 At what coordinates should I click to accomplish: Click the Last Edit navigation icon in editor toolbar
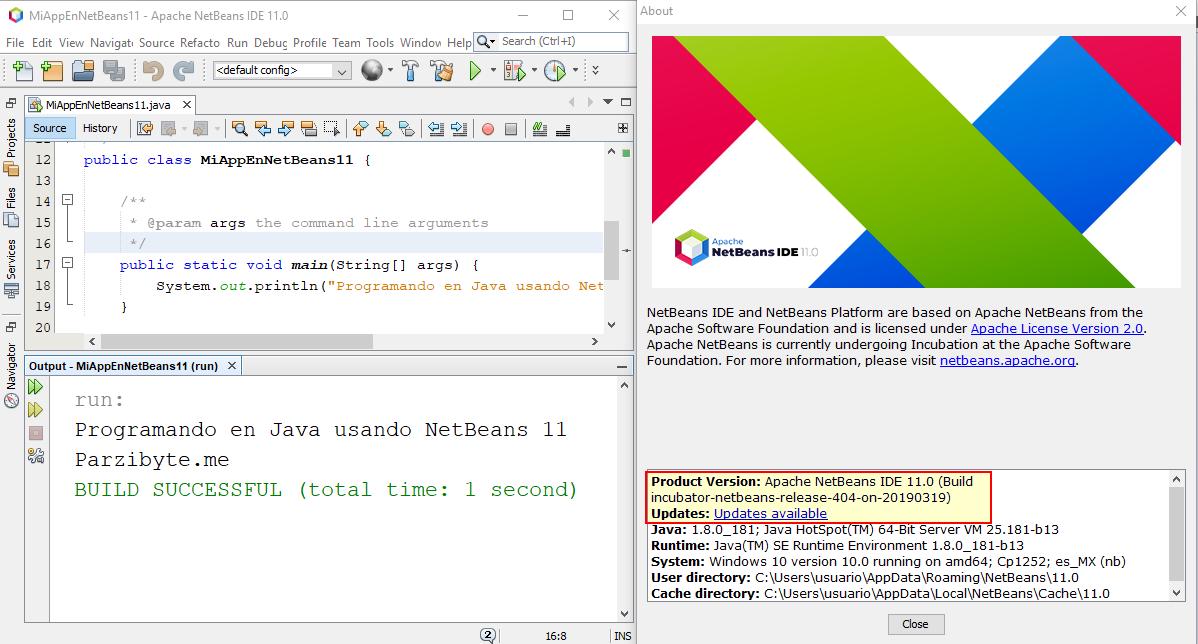tap(144, 129)
